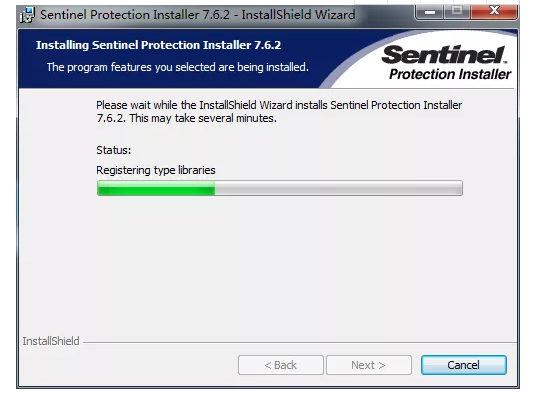This screenshot has width=546, height=405.
Task: Click the 'Registering type libraries' status text
Action: (156, 170)
